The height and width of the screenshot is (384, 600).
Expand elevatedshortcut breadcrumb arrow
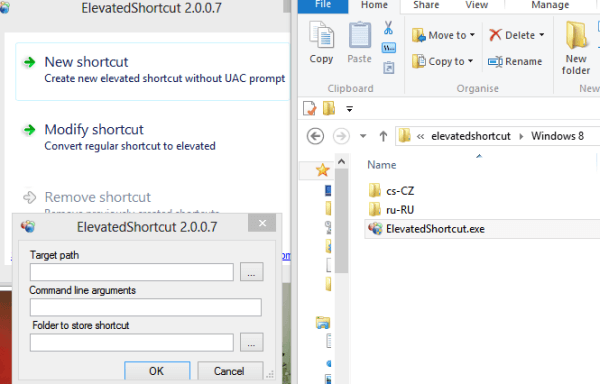521,137
